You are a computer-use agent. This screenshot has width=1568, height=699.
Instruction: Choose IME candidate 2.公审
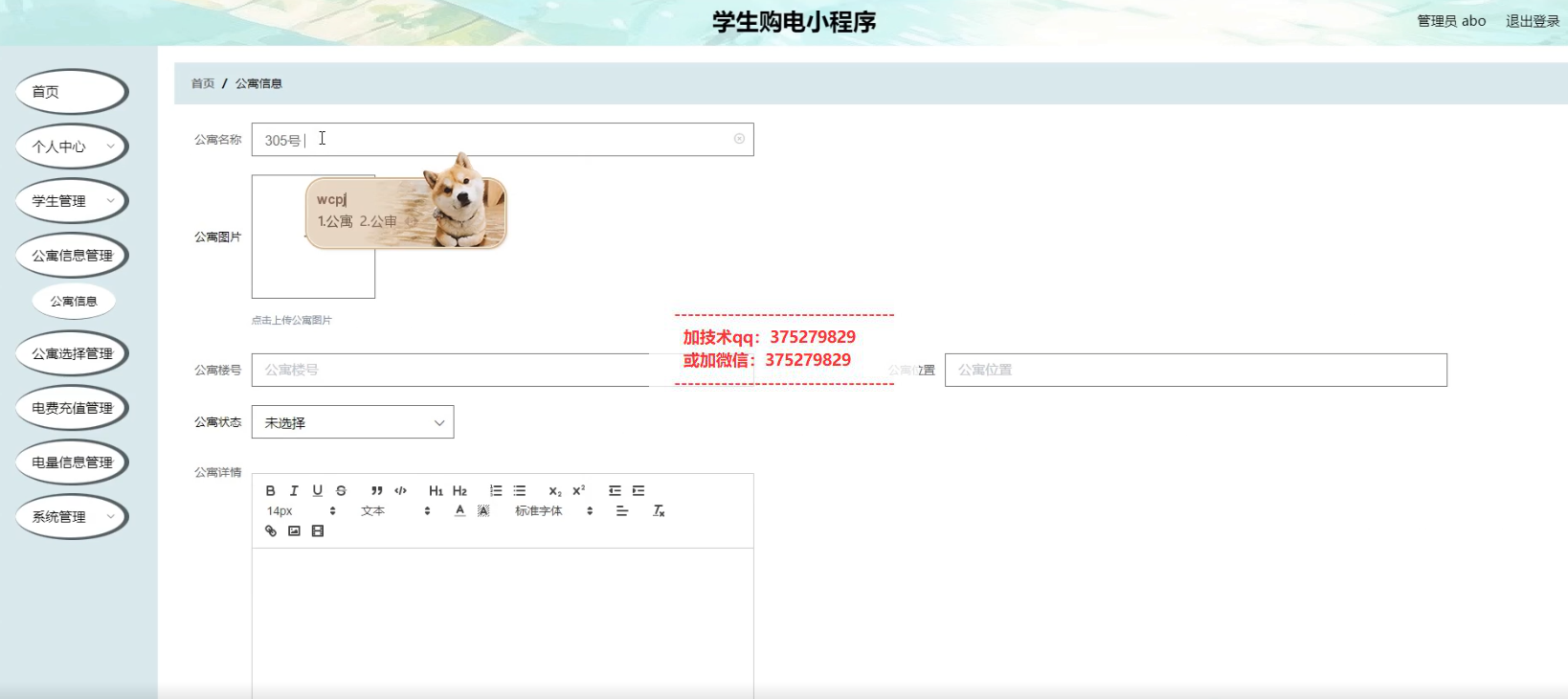(x=378, y=221)
